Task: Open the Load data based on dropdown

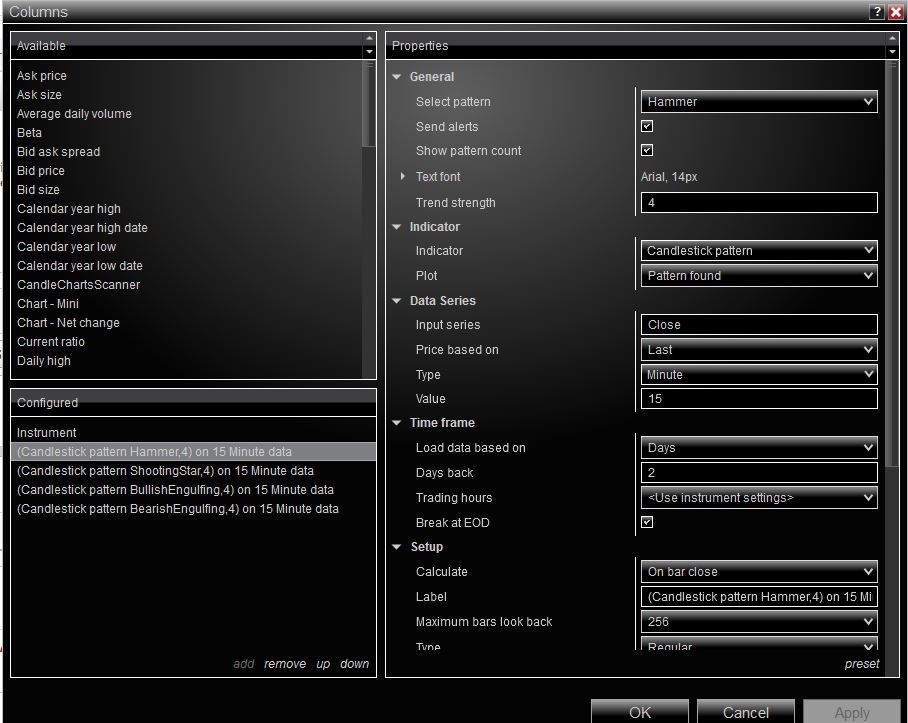Action: click(x=759, y=447)
